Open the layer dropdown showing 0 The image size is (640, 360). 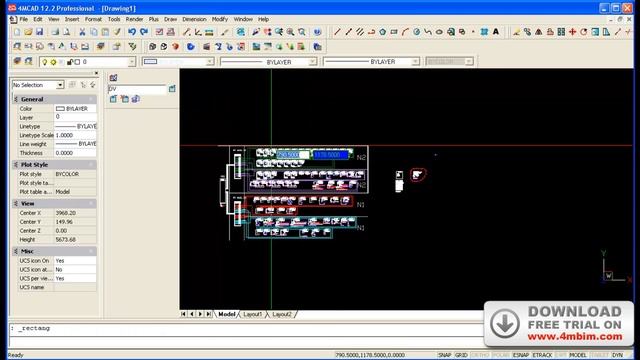click(131, 62)
